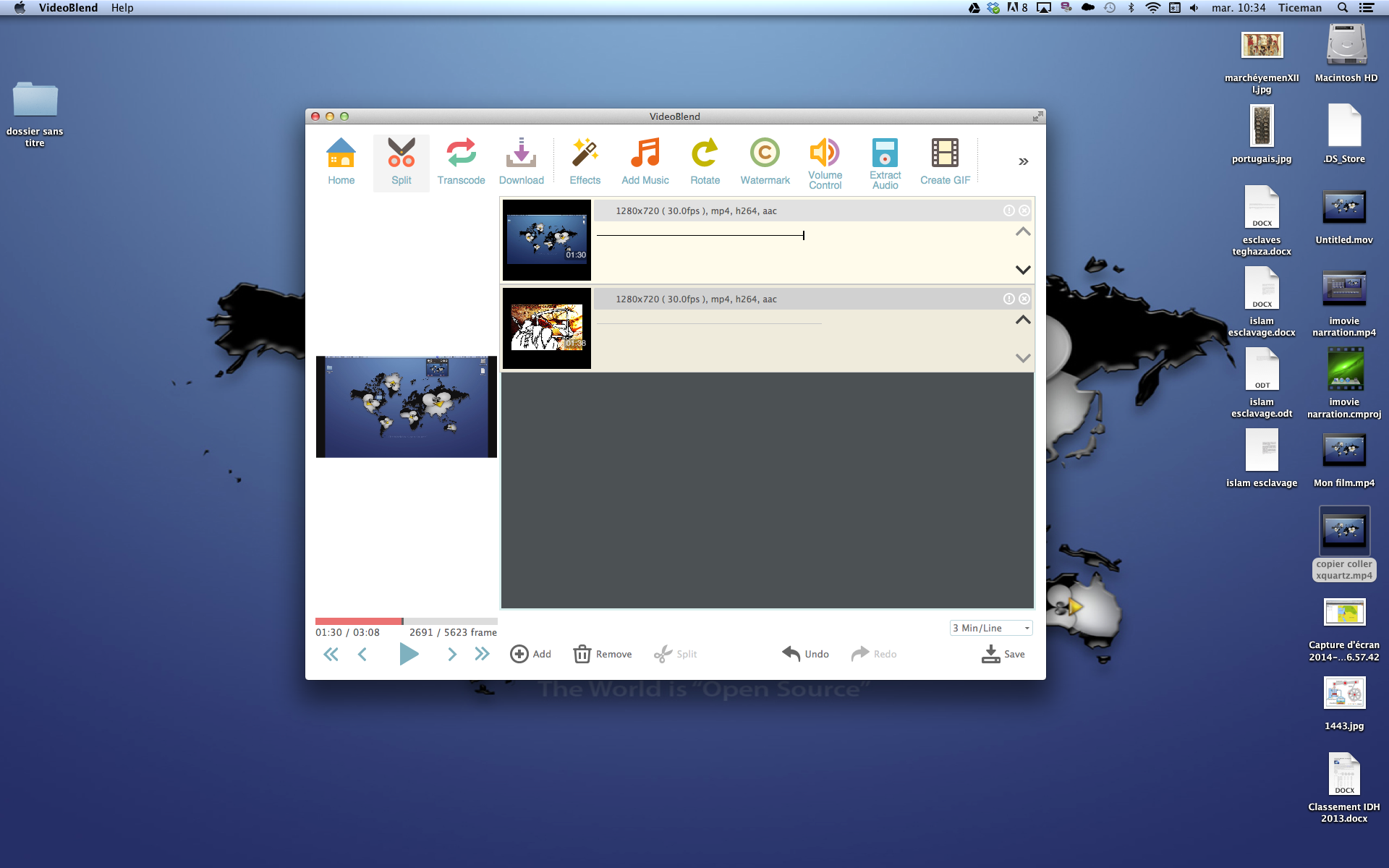The height and width of the screenshot is (868, 1389).
Task: Select the Untitled.mov desktop file
Action: [x=1344, y=217]
